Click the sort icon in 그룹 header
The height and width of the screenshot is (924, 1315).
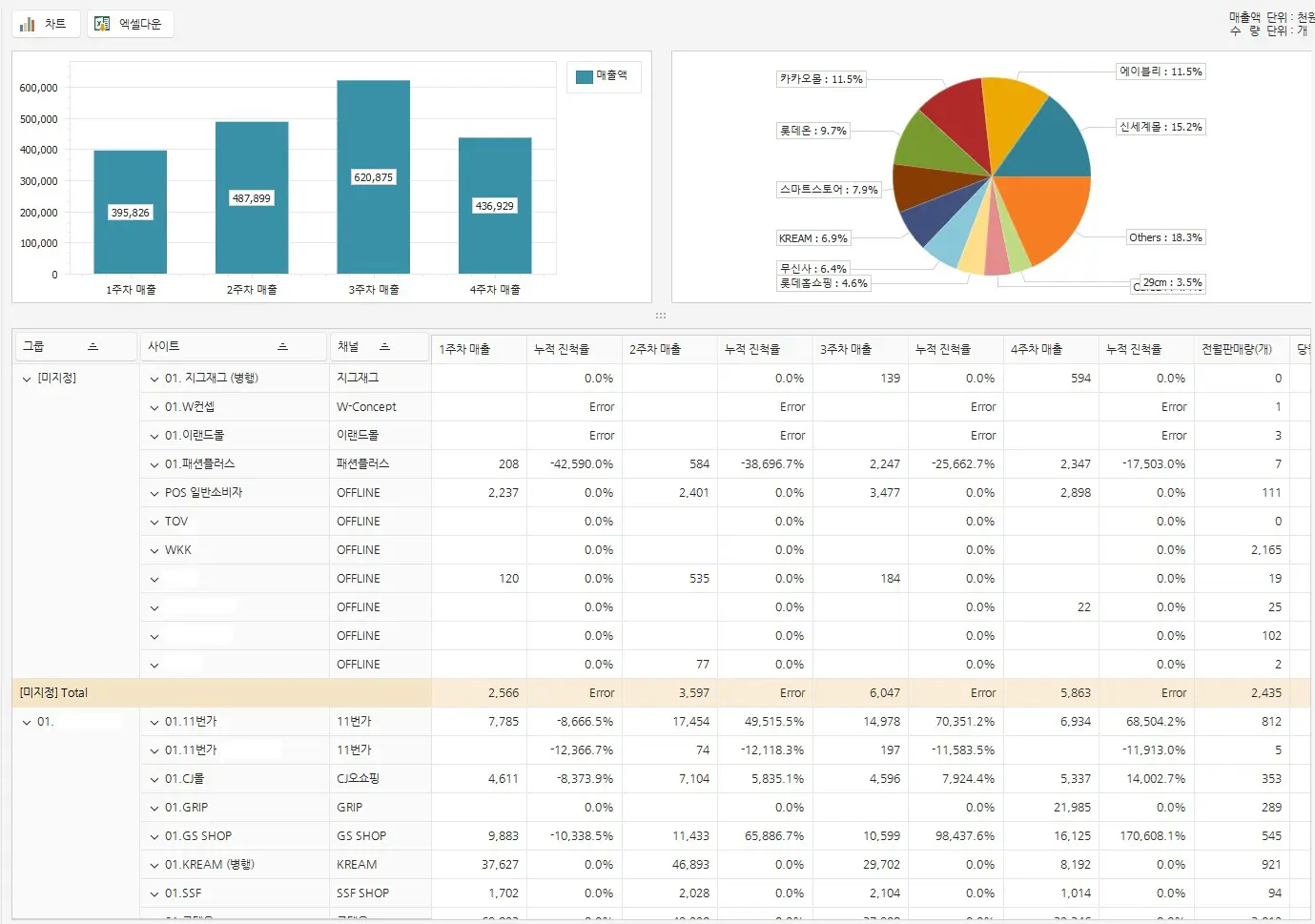[x=92, y=347]
